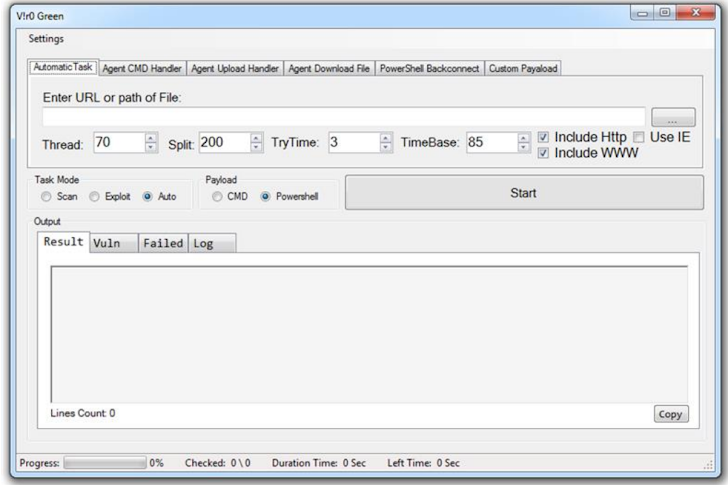Switch to Agent CMD Handler tab
The height and width of the screenshot is (485, 728).
click(144, 68)
